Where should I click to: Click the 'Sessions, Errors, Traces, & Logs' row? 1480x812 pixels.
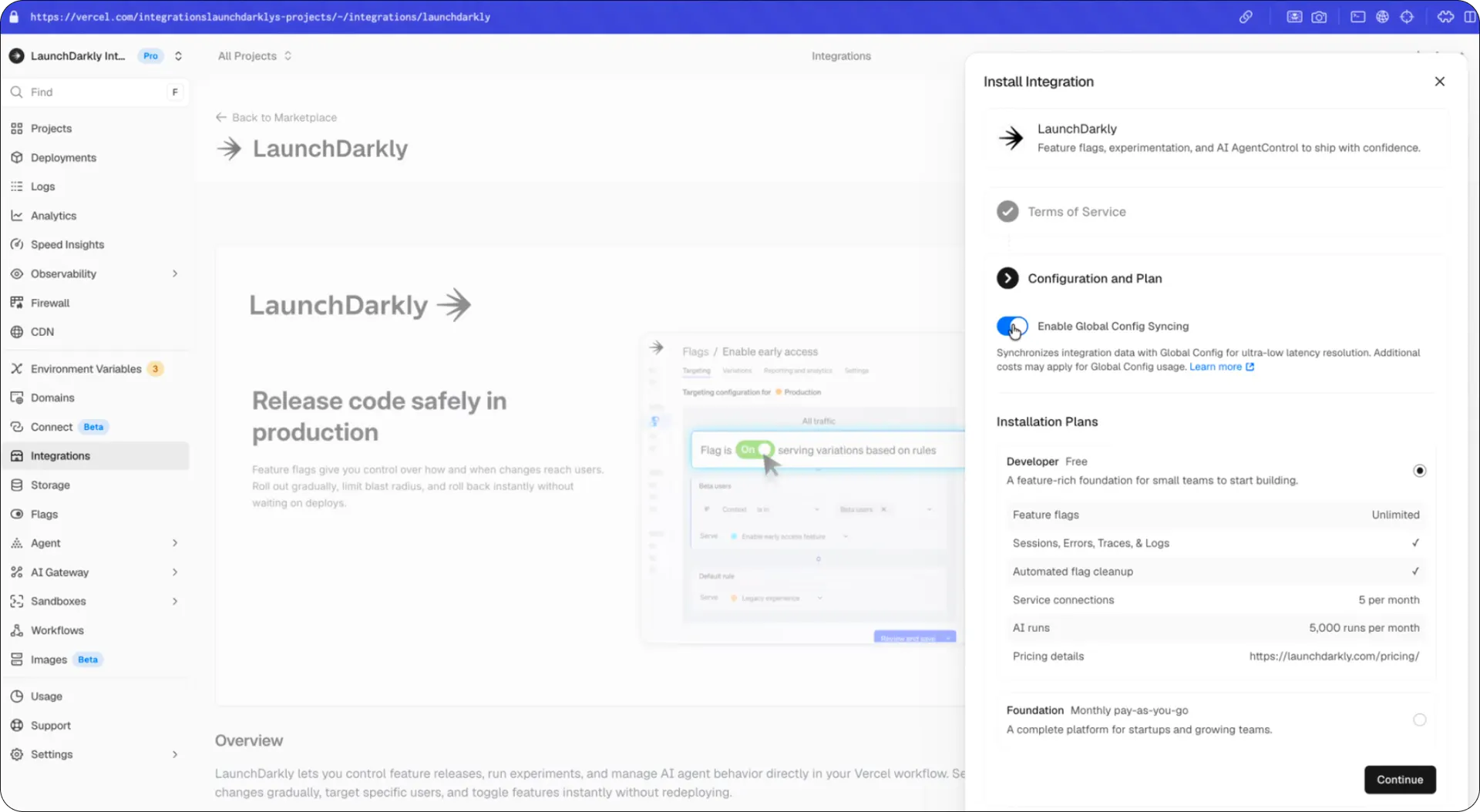[1216, 543]
